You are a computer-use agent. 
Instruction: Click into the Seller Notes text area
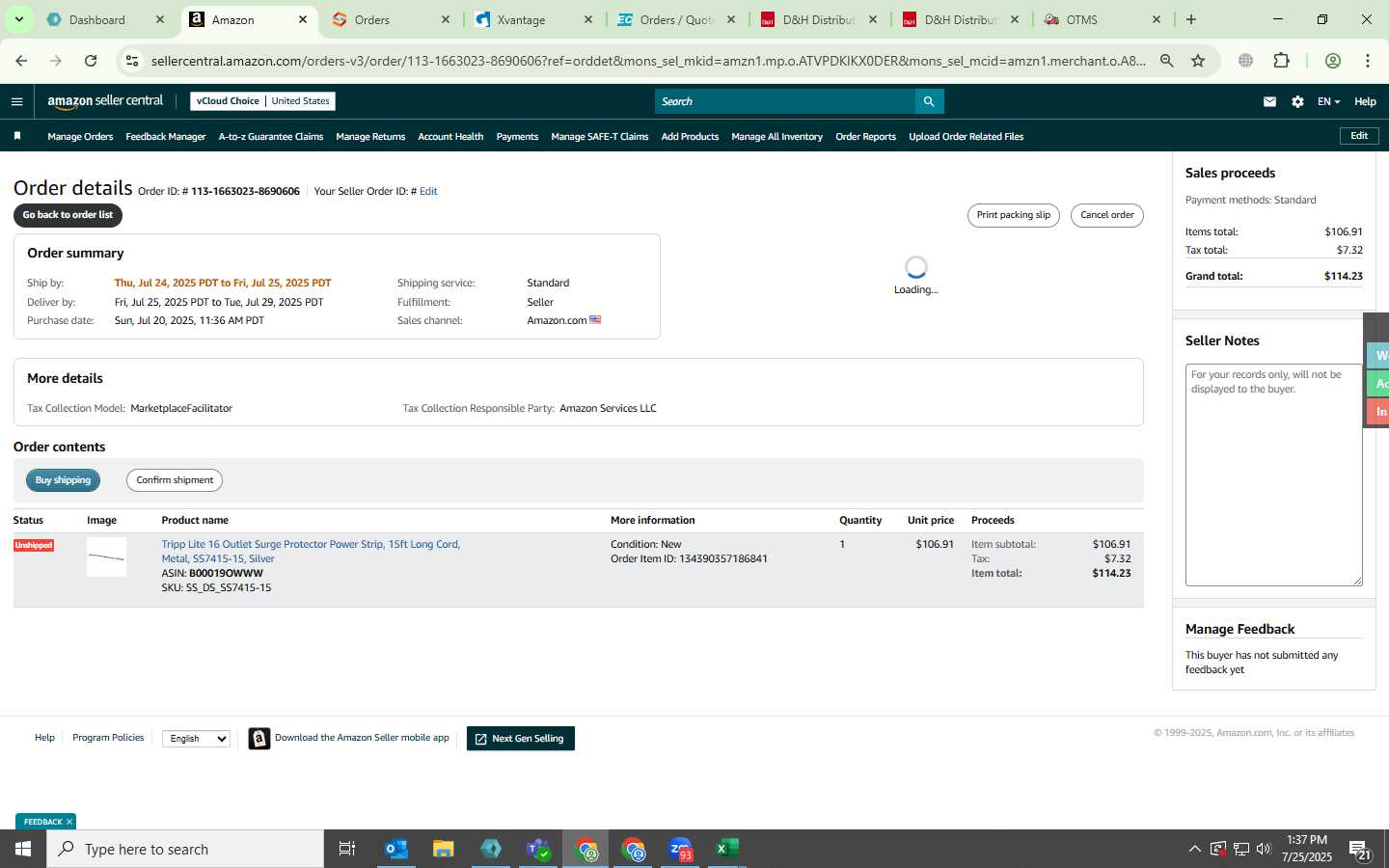point(1273,475)
